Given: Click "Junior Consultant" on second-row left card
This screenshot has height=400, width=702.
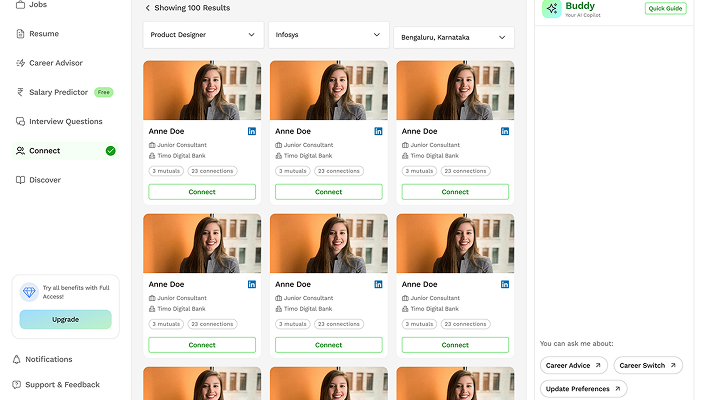Looking at the screenshot, I should [182, 298].
